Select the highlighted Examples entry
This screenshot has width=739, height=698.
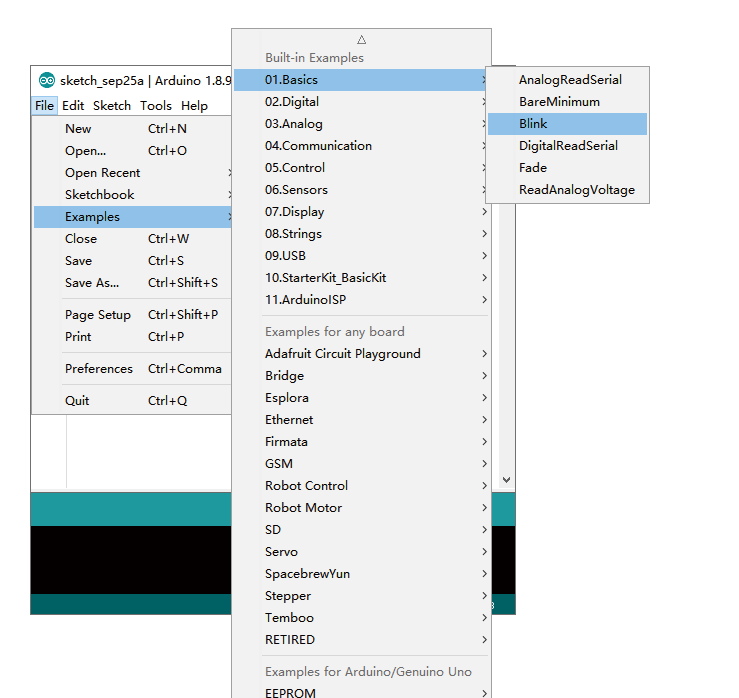pos(132,217)
